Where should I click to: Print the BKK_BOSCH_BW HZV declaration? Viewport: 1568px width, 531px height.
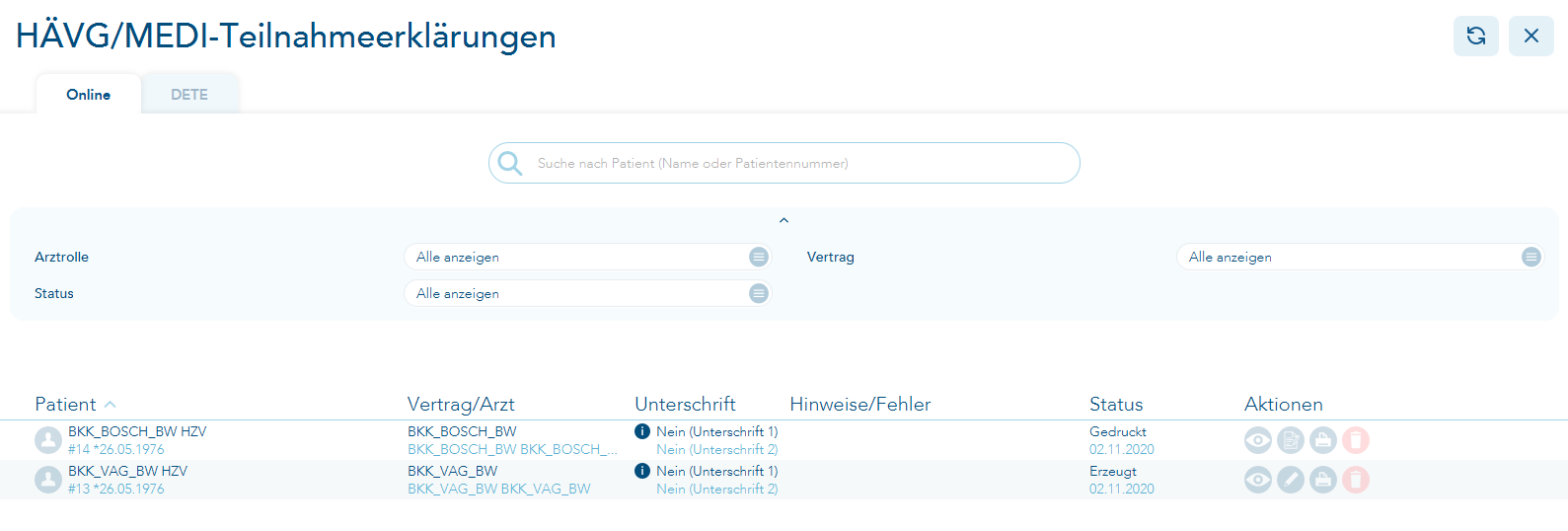(1323, 440)
